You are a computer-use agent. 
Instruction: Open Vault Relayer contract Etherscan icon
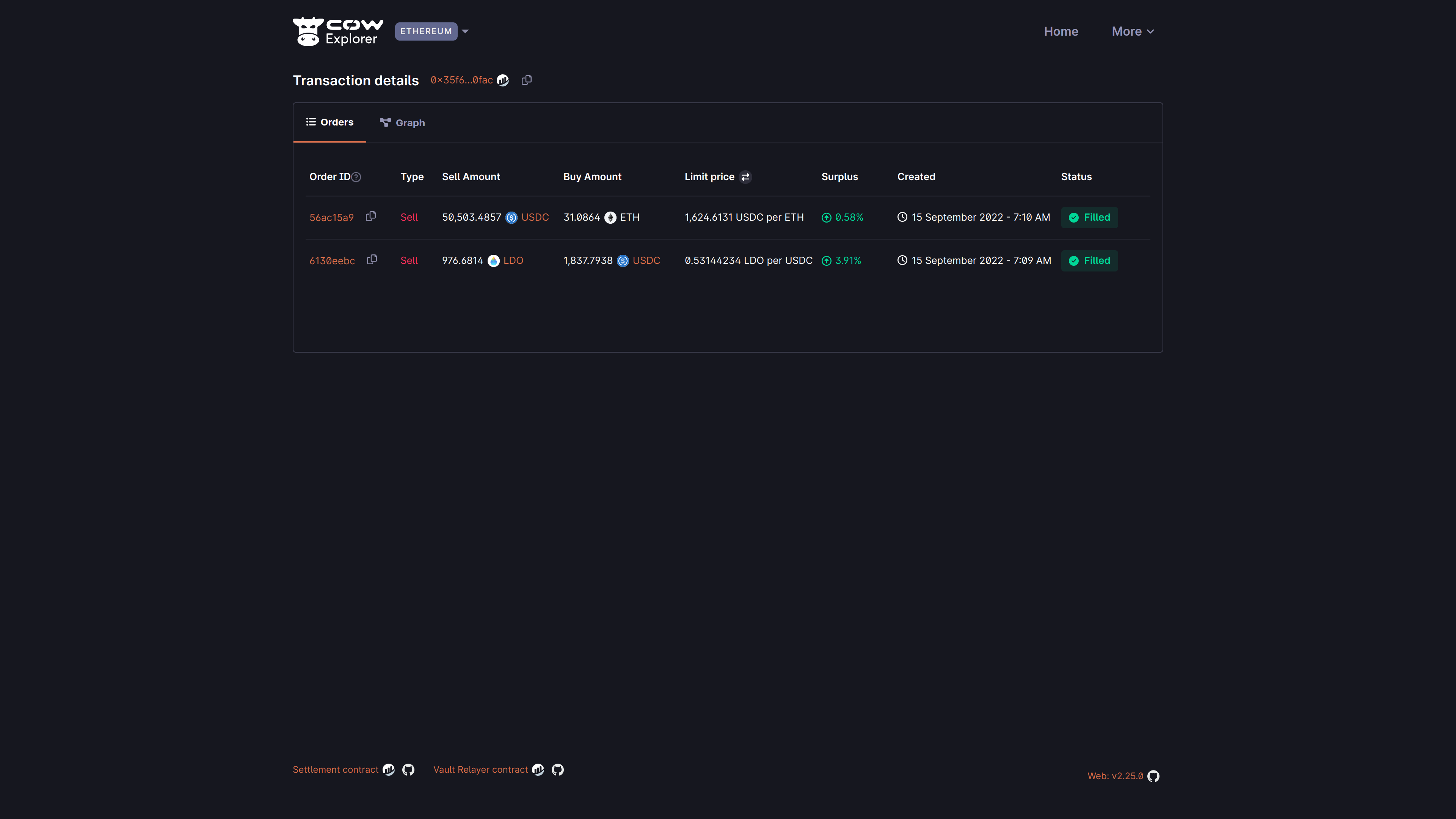point(538,770)
